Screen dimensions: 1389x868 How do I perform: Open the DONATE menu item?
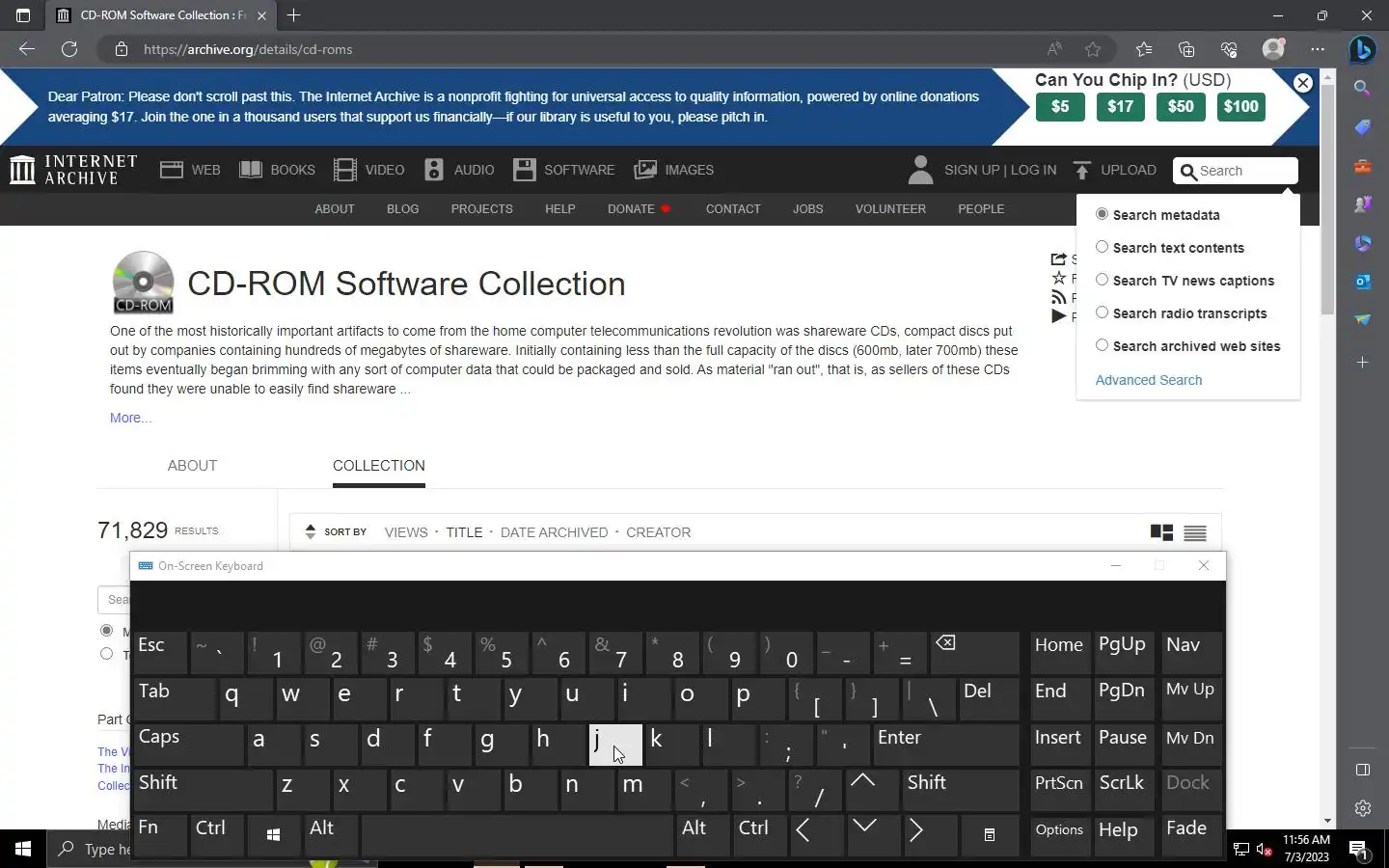[639, 208]
